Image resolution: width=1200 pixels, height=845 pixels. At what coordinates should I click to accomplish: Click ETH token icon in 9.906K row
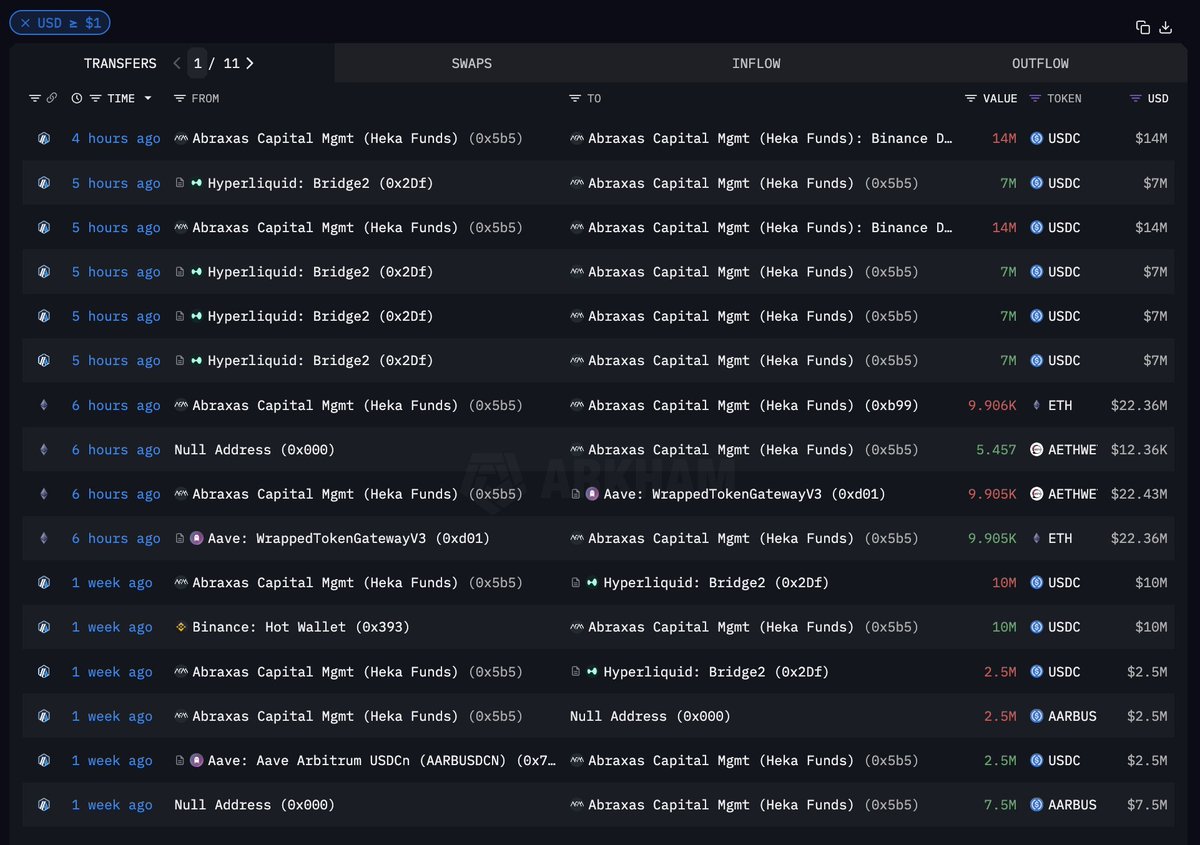pyautogui.click(x=1037, y=405)
